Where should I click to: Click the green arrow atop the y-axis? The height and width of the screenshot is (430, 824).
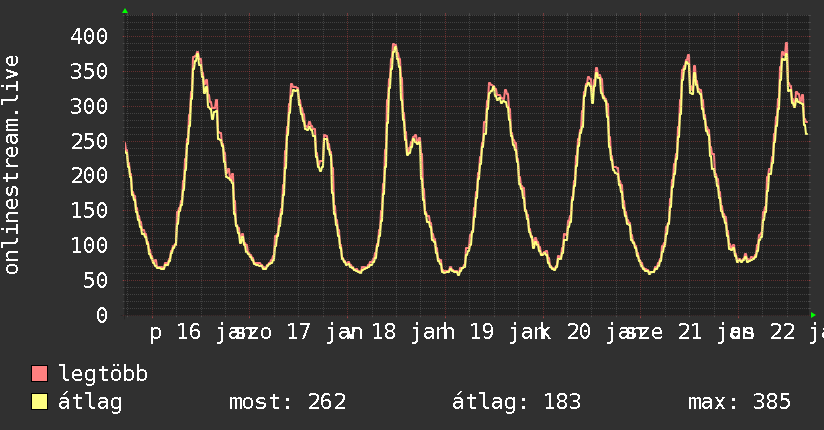[x=125, y=11]
